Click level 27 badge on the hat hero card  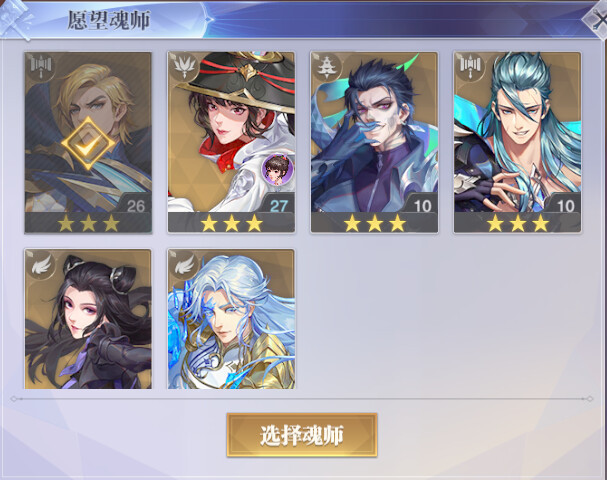pos(278,205)
